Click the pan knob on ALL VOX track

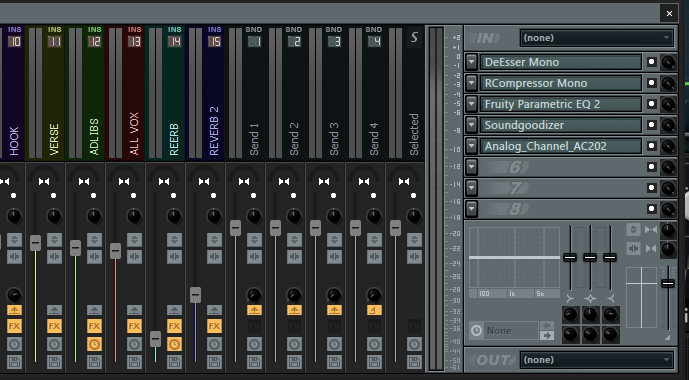tap(134, 216)
